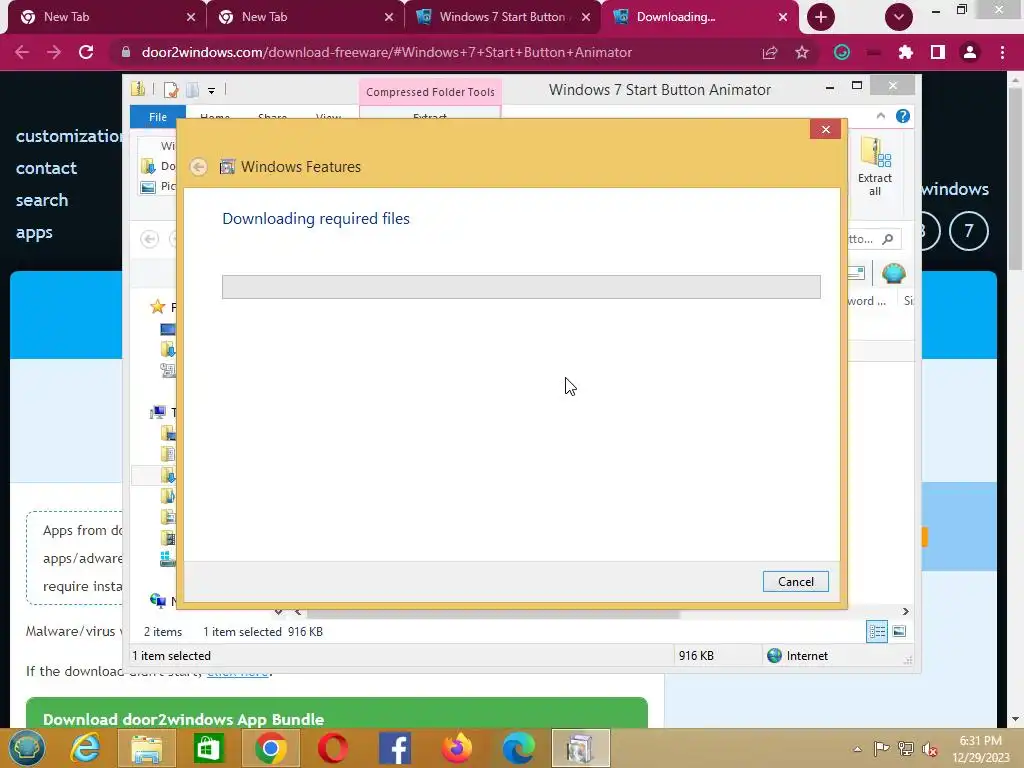Open Explorer help question mark icon
This screenshot has width=1024, height=768.
pyautogui.click(x=903, y=116)
